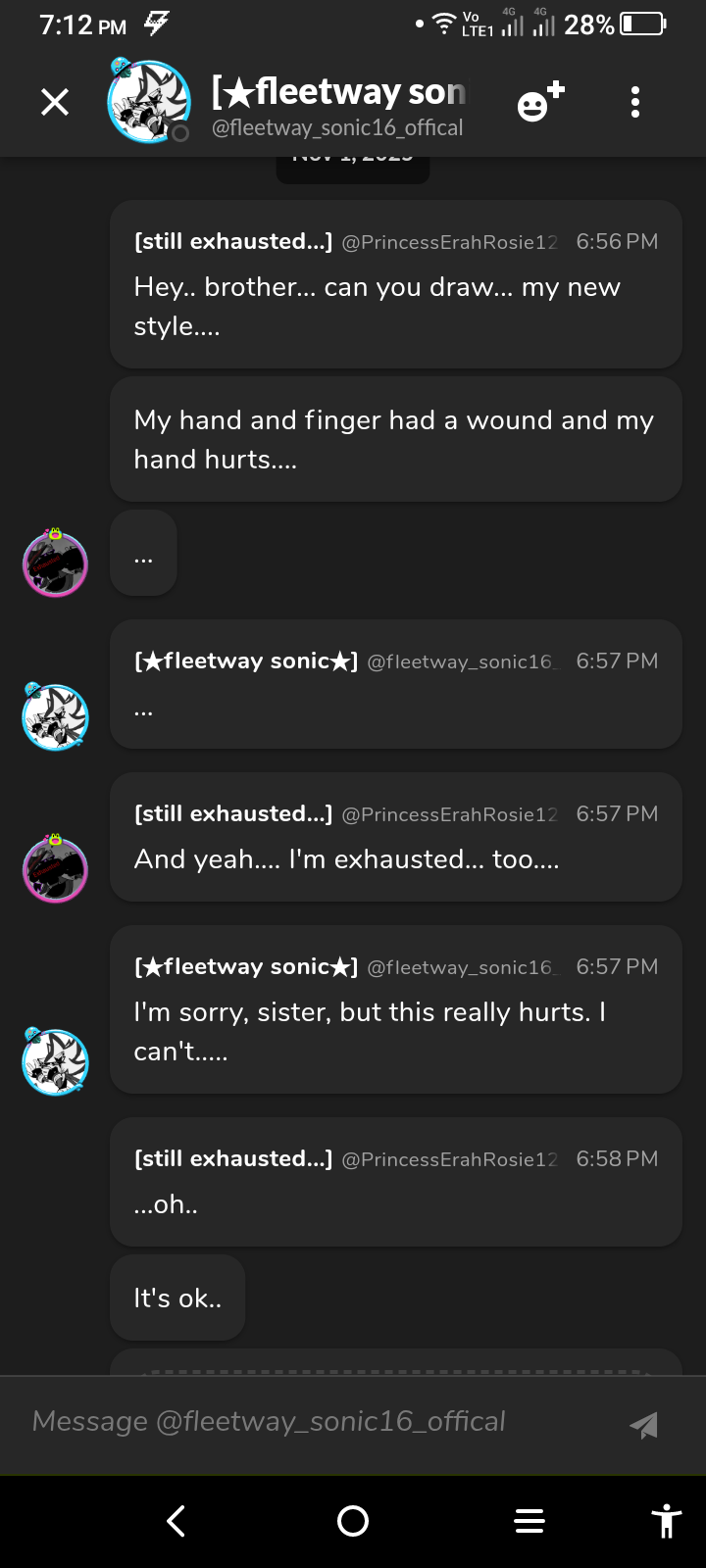
Task: Tap the "[★fleetway son" chat title
Action: coord(338,91)
